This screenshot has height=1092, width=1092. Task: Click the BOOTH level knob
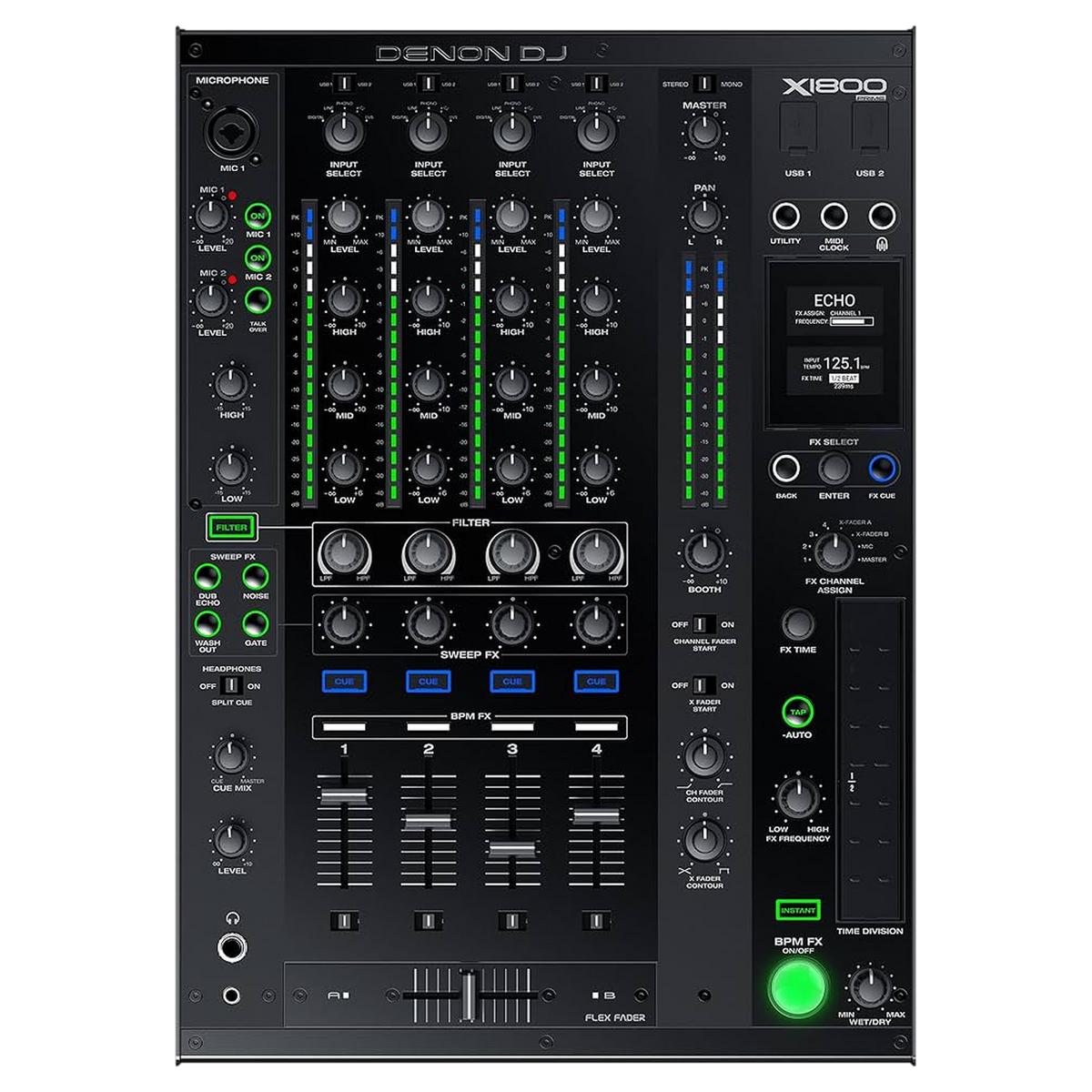pos(703,552)
